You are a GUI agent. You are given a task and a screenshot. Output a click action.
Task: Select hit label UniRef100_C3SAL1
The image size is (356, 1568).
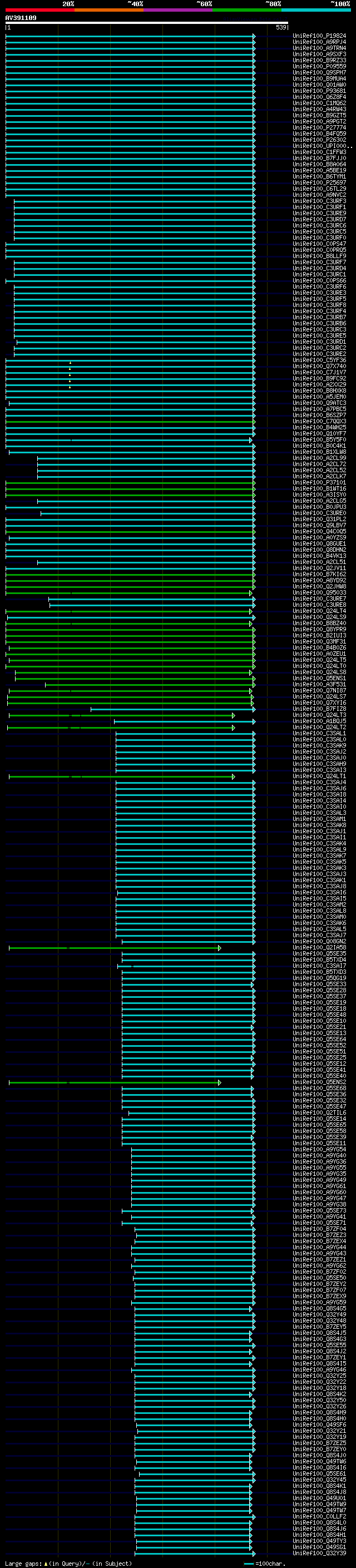point(319,734)
